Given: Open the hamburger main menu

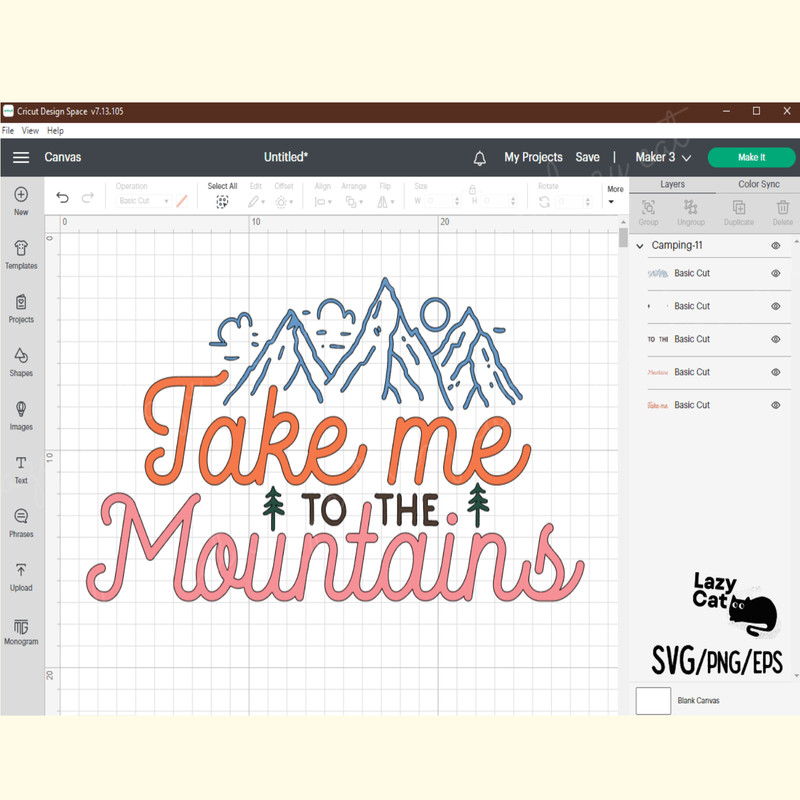Looking at the screenshot, I should click(x=21, y=158).
